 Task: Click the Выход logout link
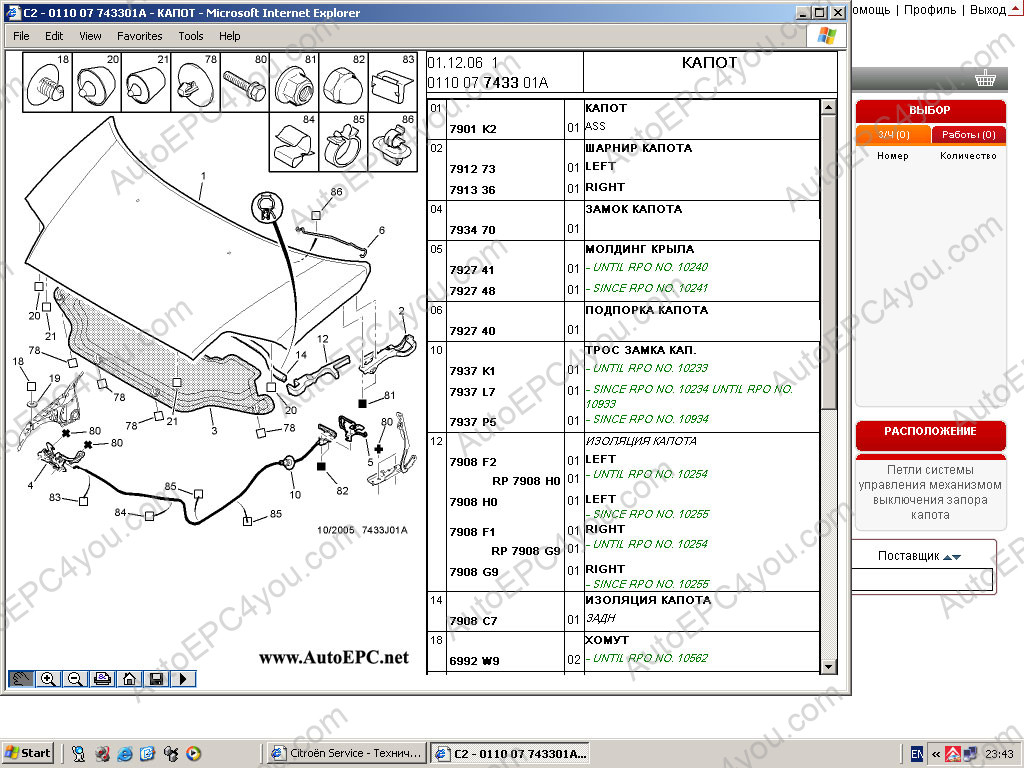pyautogui.click(x=988, y=10)
